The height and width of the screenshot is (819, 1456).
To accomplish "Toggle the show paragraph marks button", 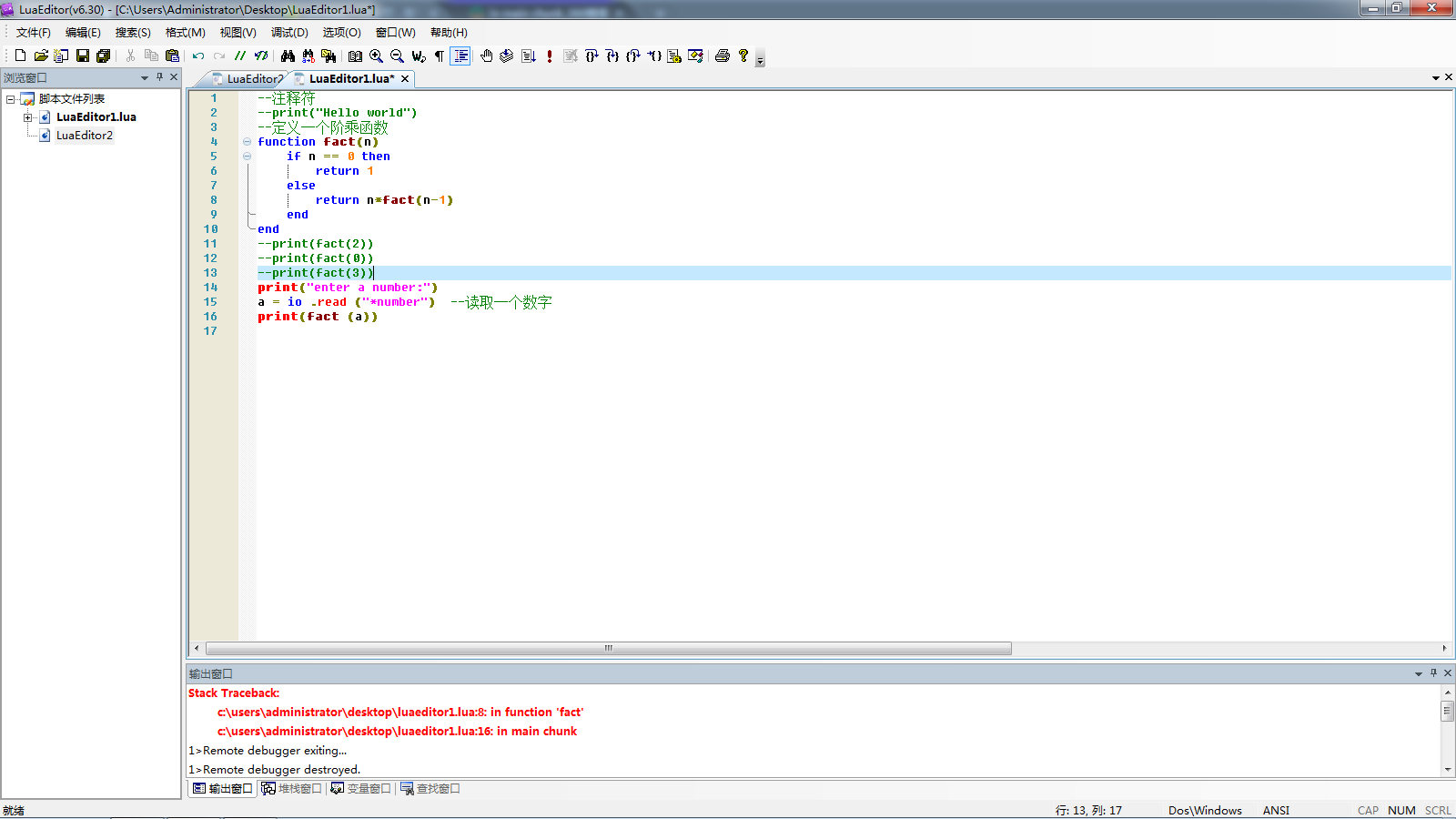I will point(440,56).
